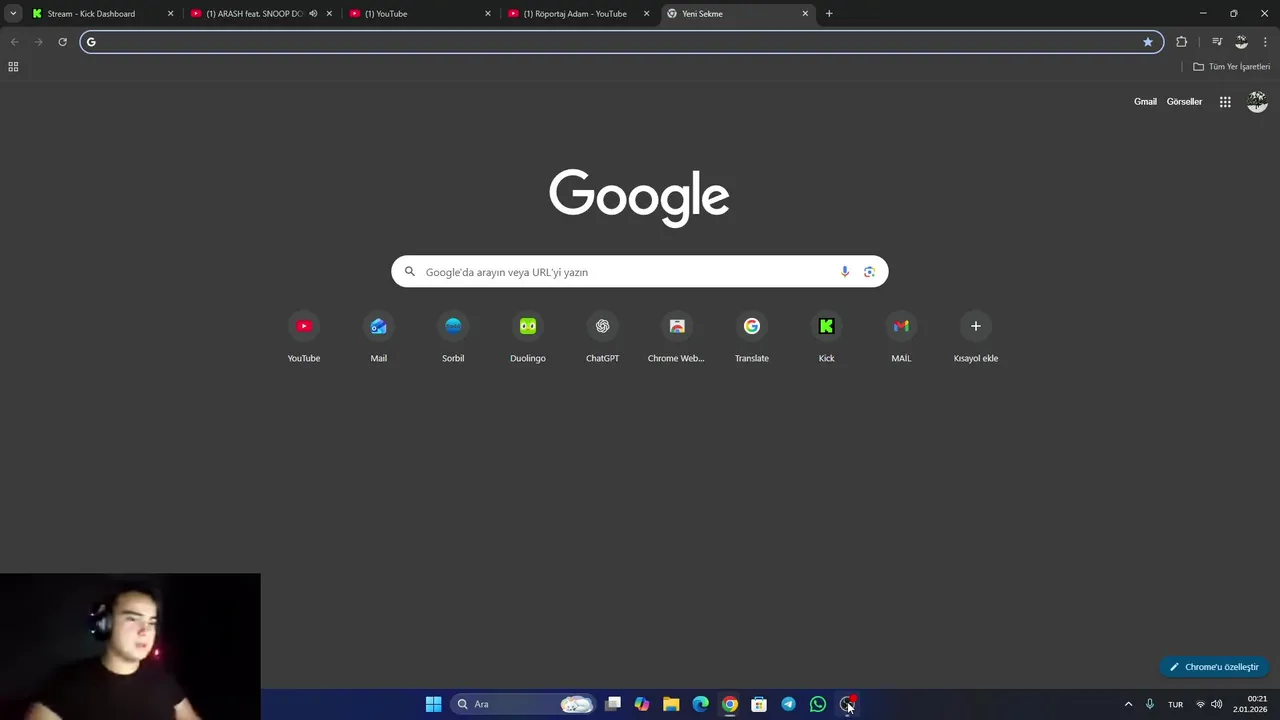Bookmark this page with the star icon
Viewport: 1280px width, 720px height.
[1148, 42]
